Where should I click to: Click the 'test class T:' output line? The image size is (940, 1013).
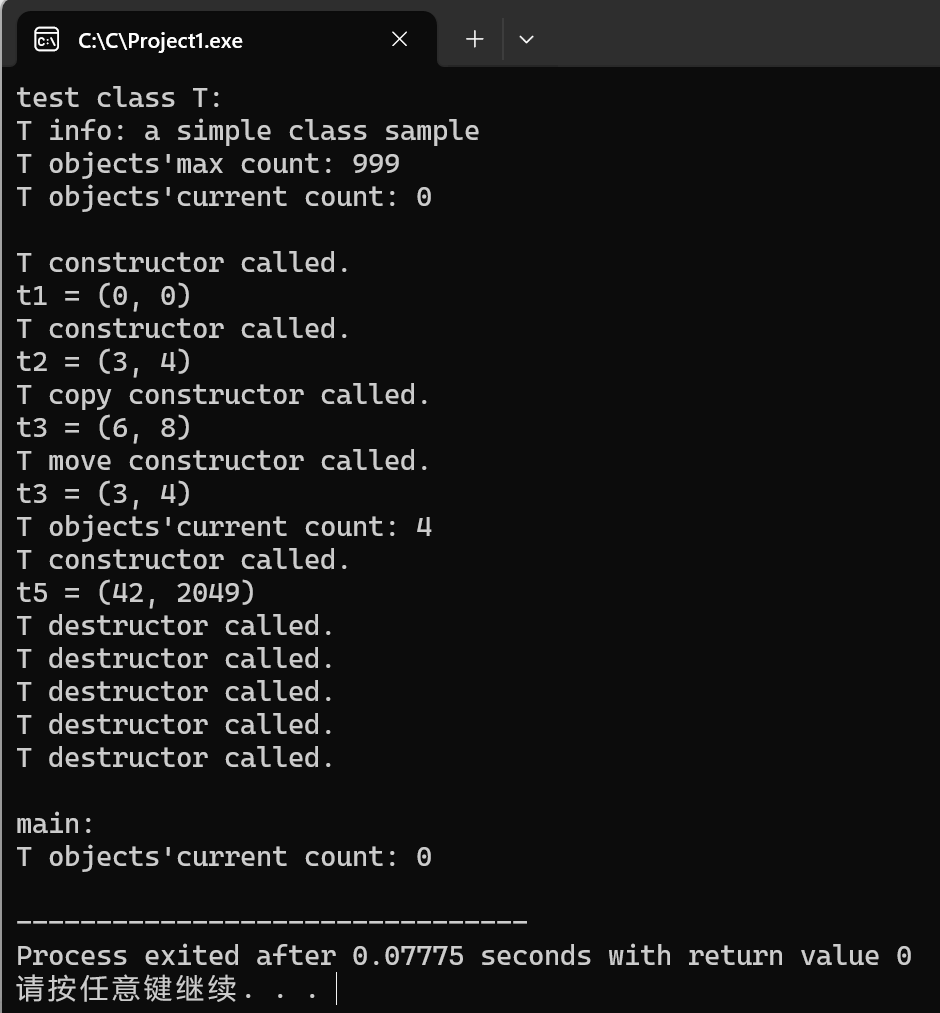119,98
